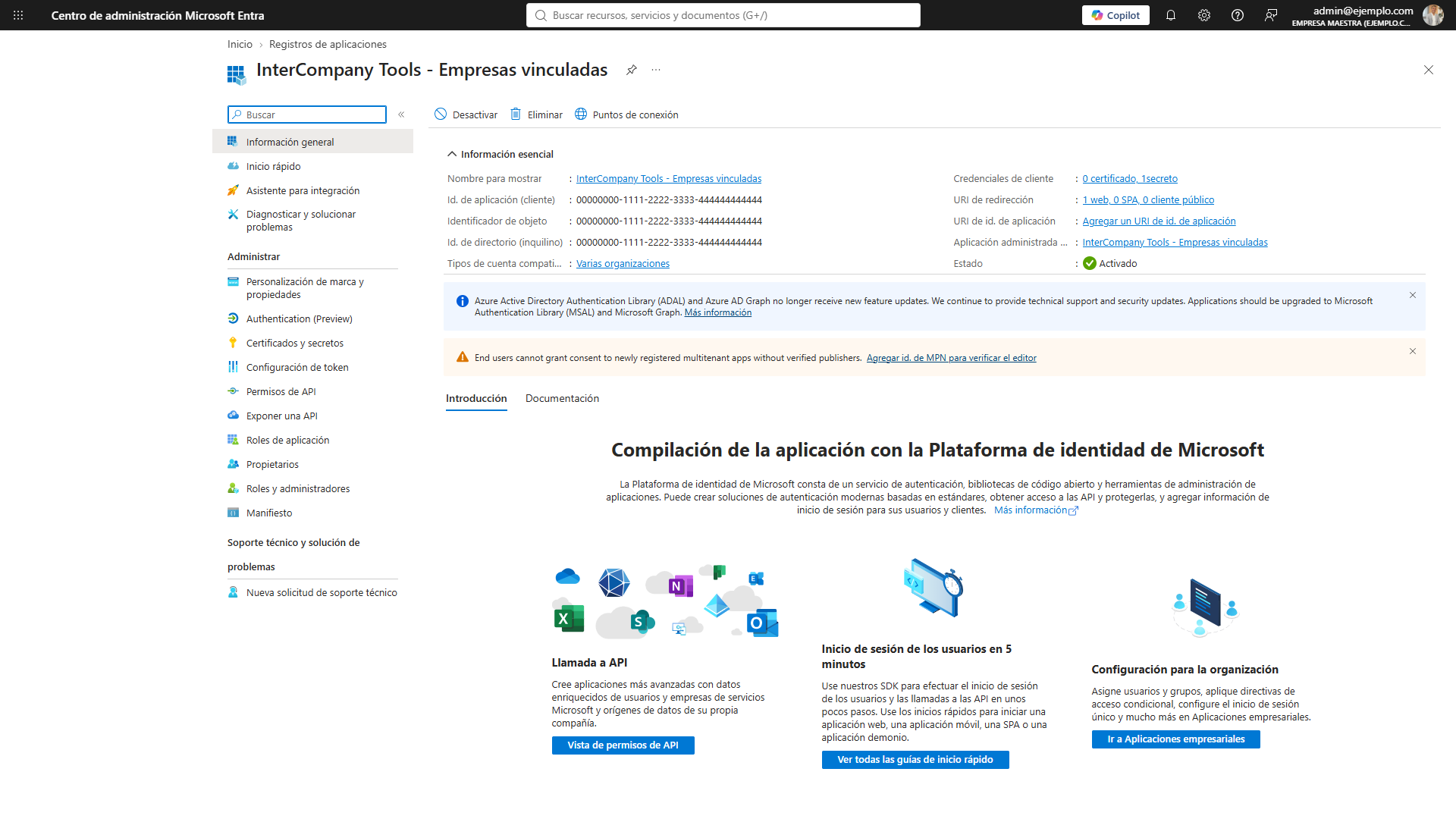Image resolution: width=1456 pixels, height=819 pixels.
Task: Click the Eliminar toolbar button
Action: tap(537, 115)
